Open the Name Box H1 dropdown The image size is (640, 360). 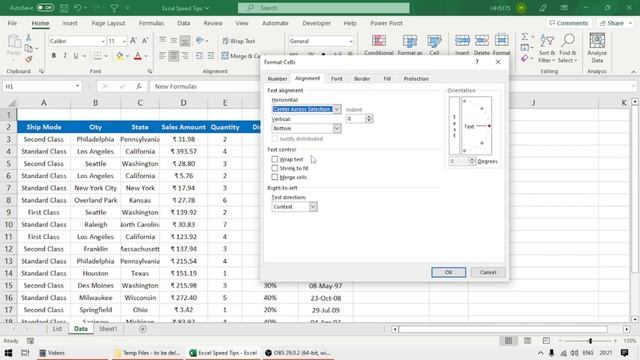tap(77, 86)
